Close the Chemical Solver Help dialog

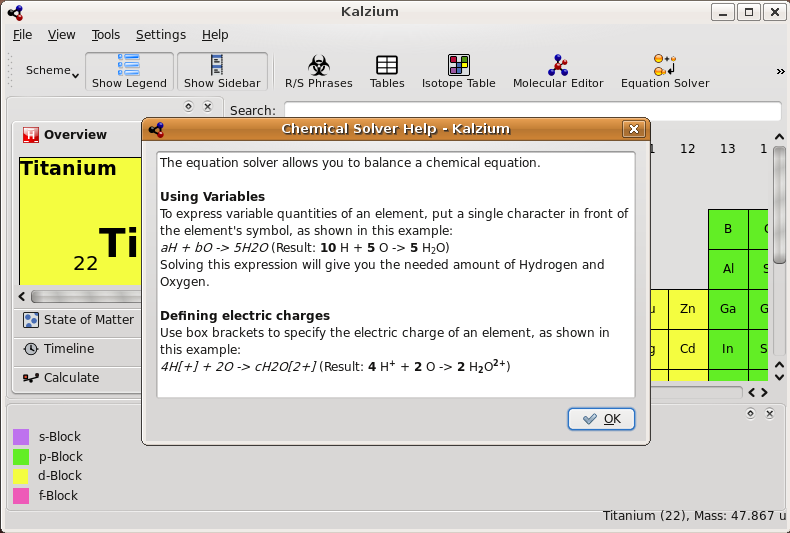tap(634, 129)
